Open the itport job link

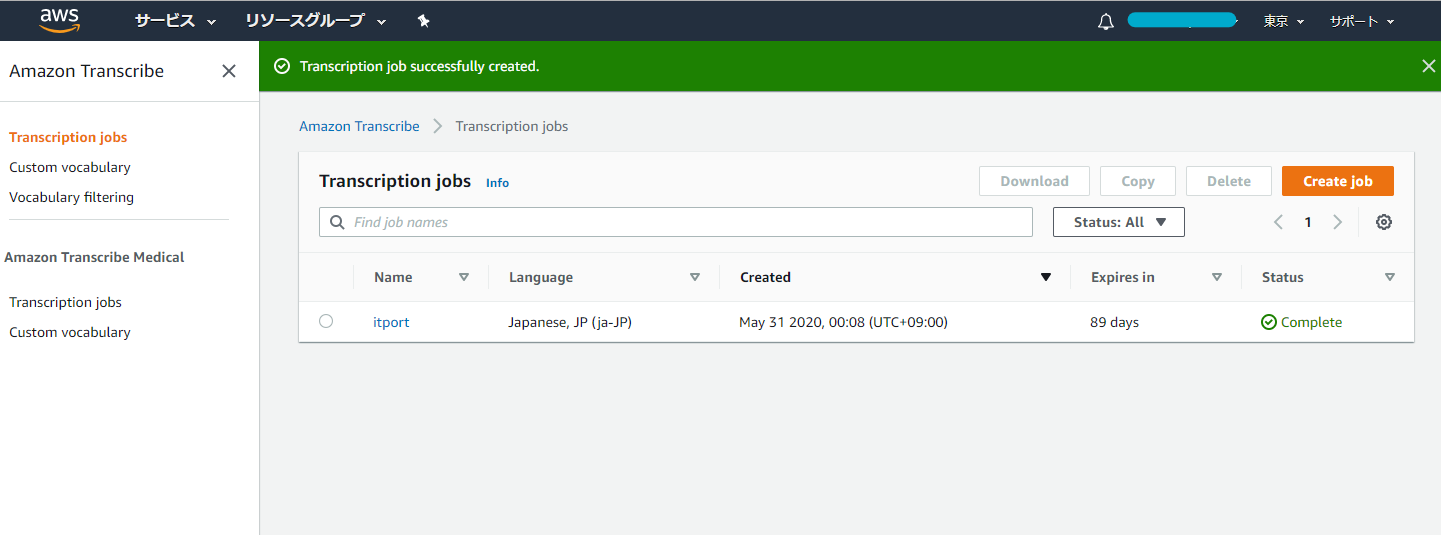391,322
